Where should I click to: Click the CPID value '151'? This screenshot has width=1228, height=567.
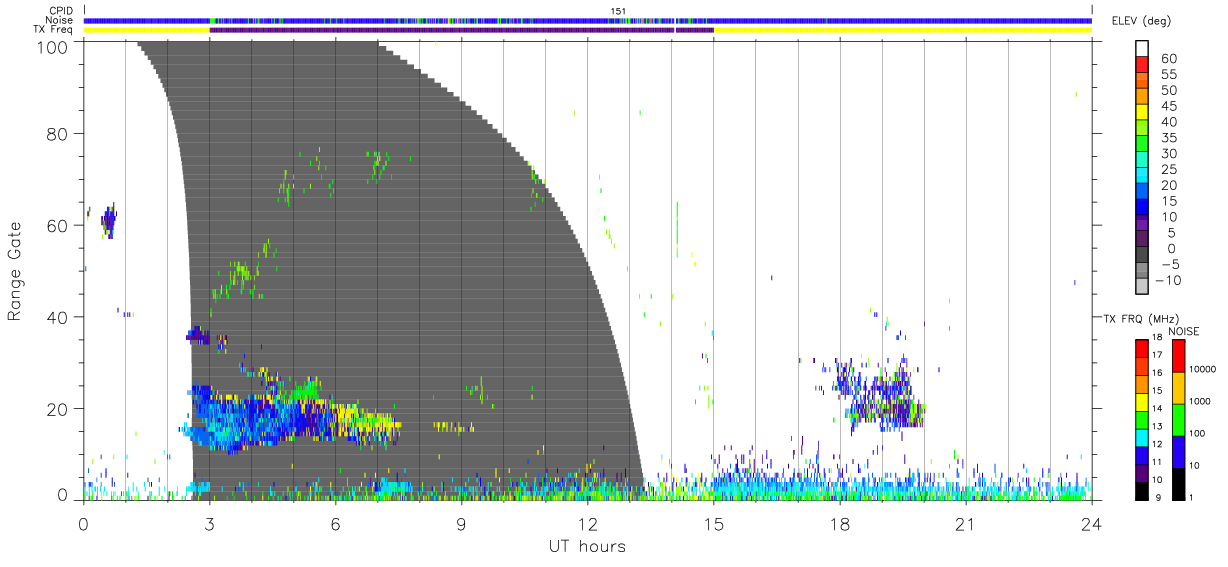618,11
